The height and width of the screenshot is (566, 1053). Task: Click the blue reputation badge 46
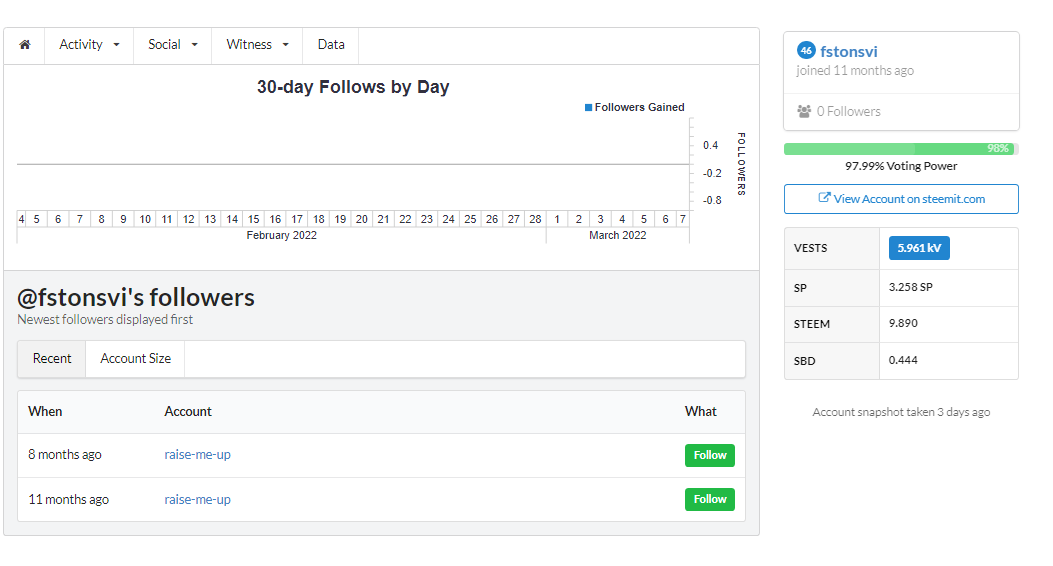806,50
